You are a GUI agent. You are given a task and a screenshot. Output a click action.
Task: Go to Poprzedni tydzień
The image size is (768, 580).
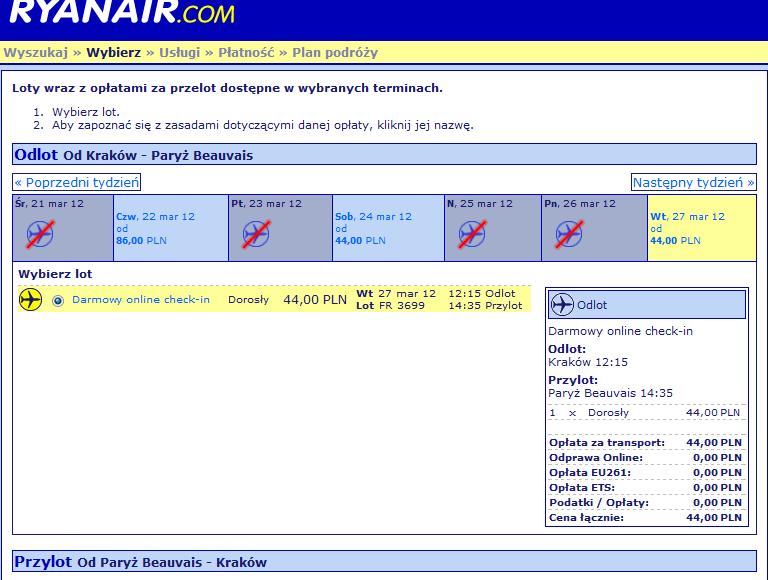[x=76, y=182]
